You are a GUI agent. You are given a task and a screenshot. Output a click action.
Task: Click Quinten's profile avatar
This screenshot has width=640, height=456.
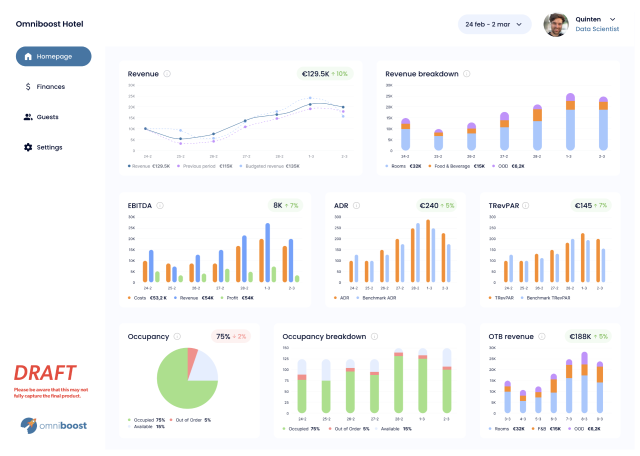(556, 24)
